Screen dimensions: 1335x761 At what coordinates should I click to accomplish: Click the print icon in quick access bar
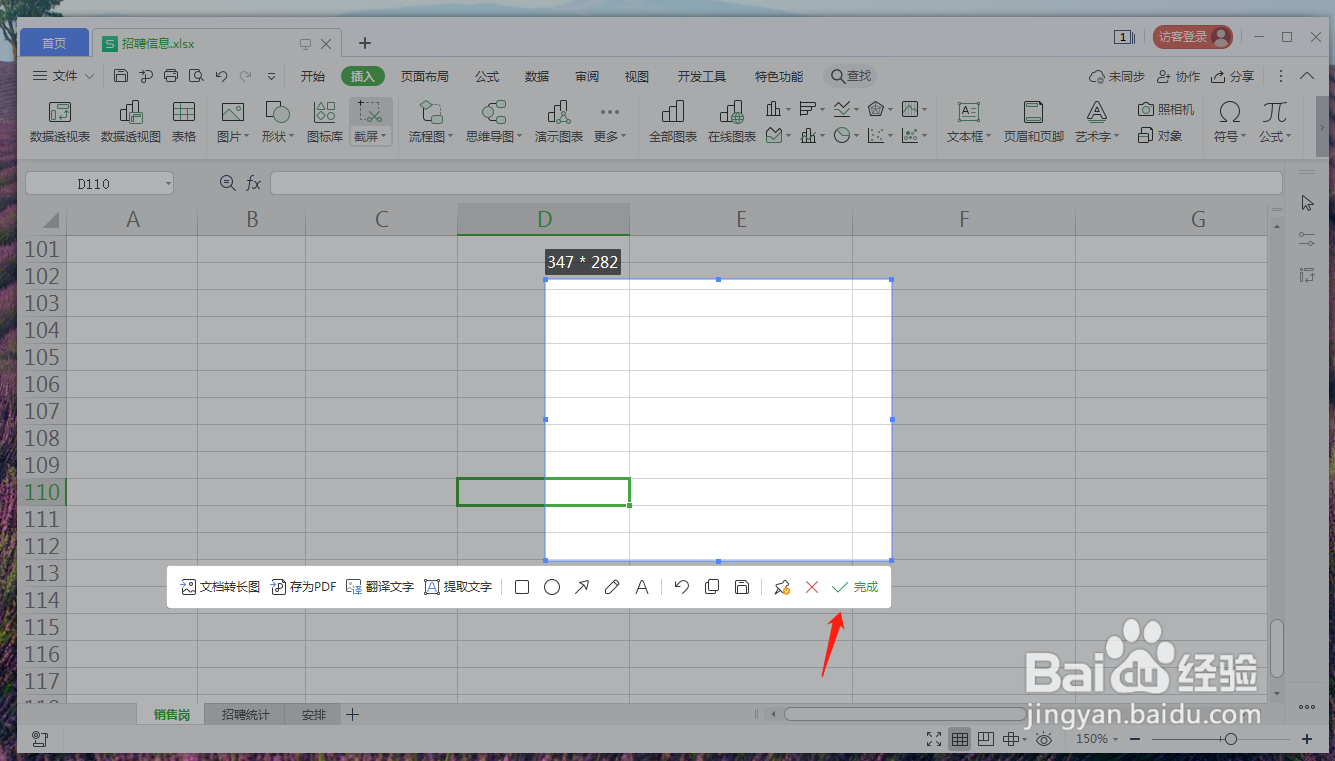171,76
